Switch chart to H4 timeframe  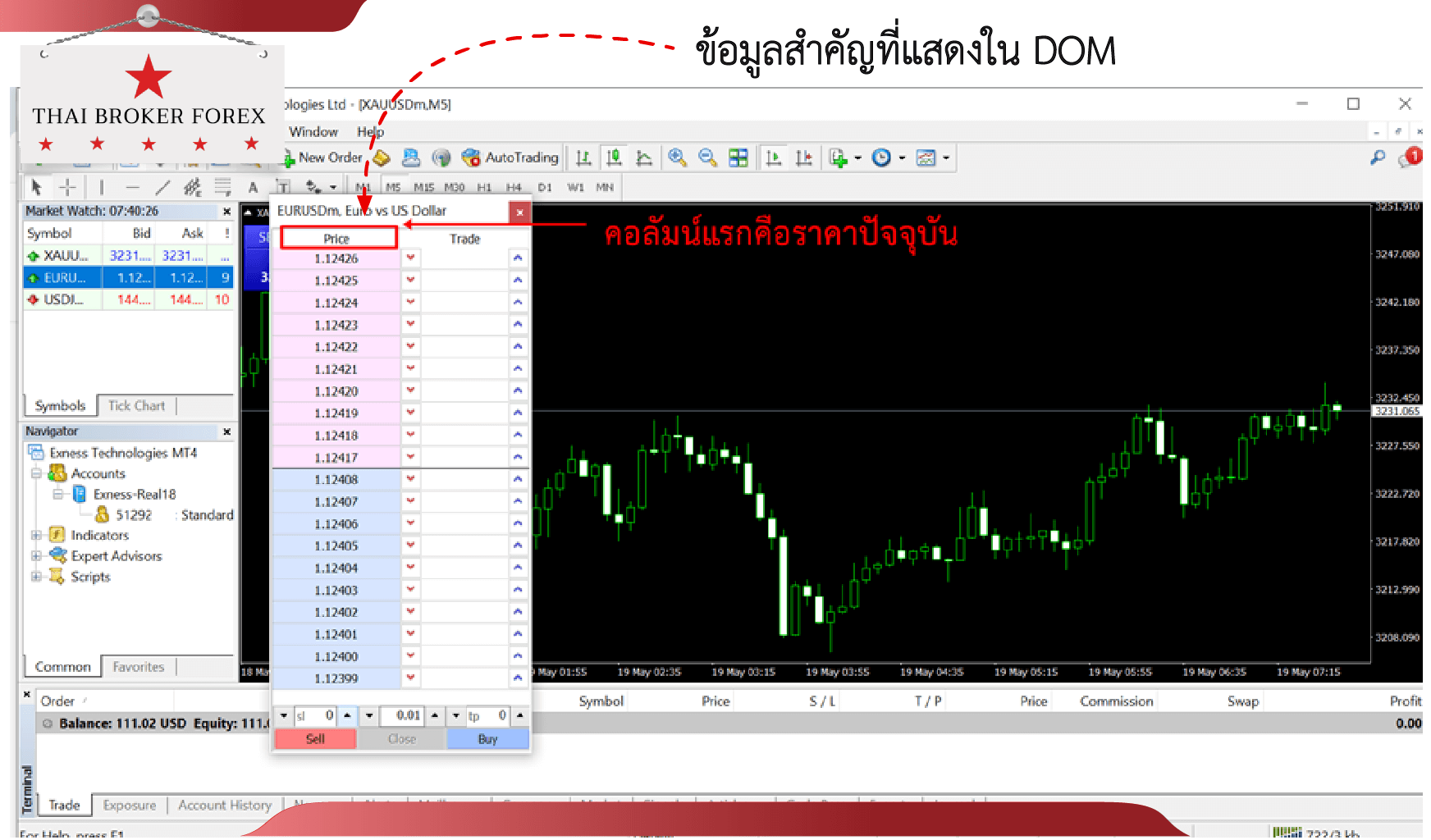(x=514, y=187)
